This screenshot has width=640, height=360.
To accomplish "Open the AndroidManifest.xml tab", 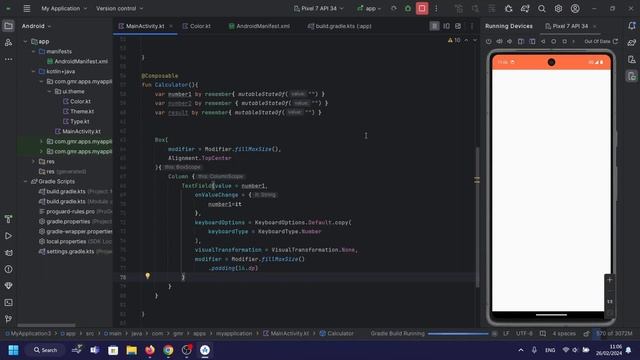I will coord(260,26).
